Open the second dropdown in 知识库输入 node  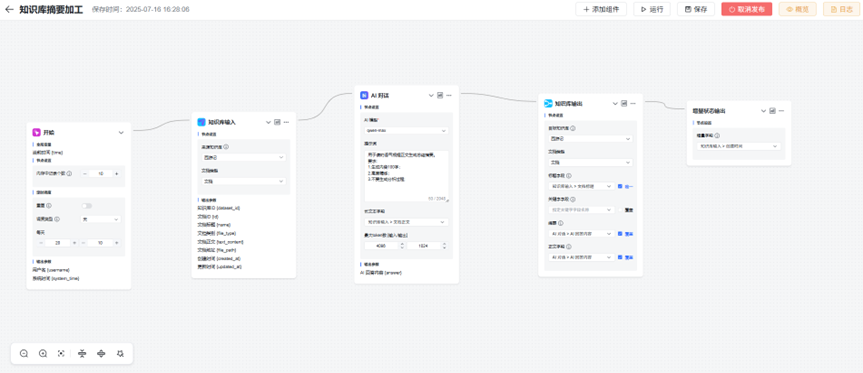click(x=243, y=181)
